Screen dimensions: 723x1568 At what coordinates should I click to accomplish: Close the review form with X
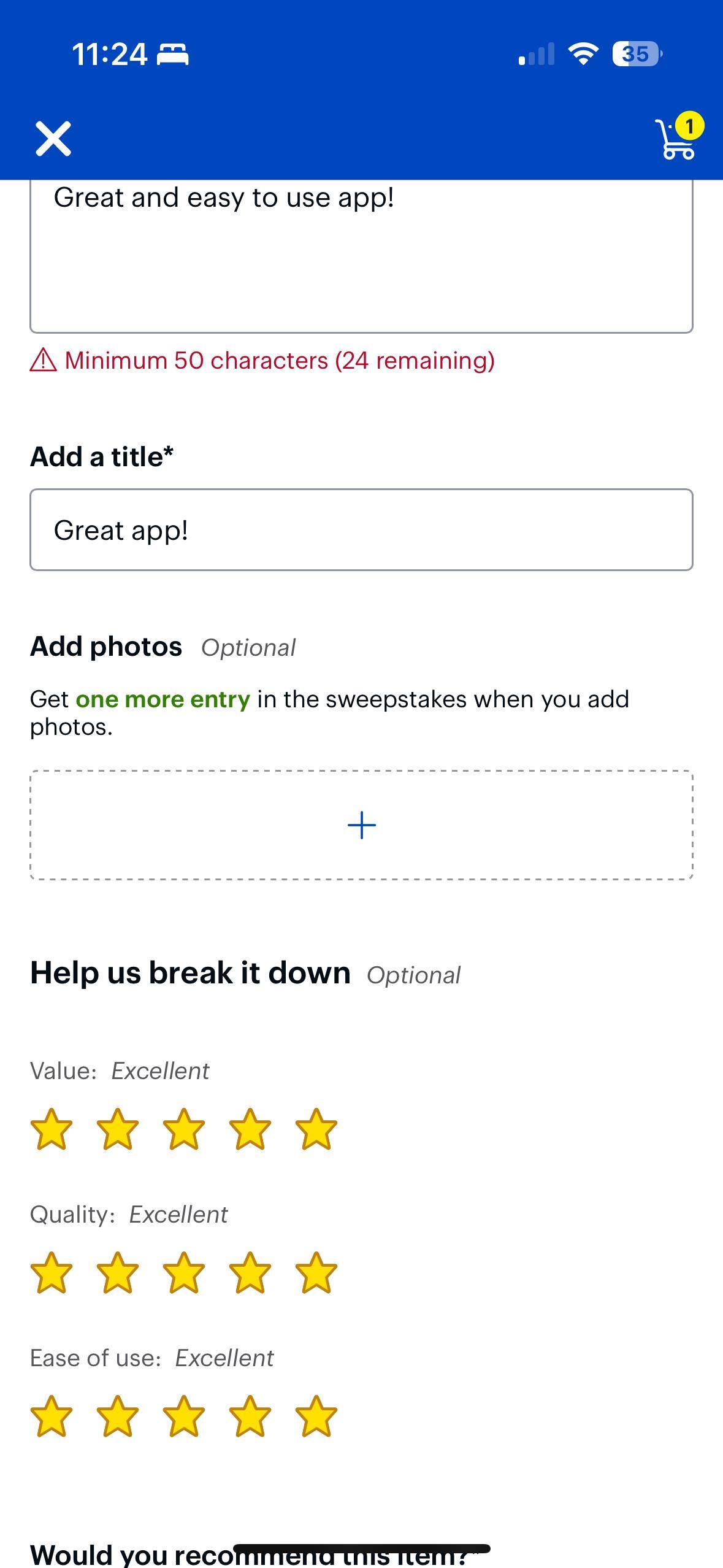click(x=53, y=139)
